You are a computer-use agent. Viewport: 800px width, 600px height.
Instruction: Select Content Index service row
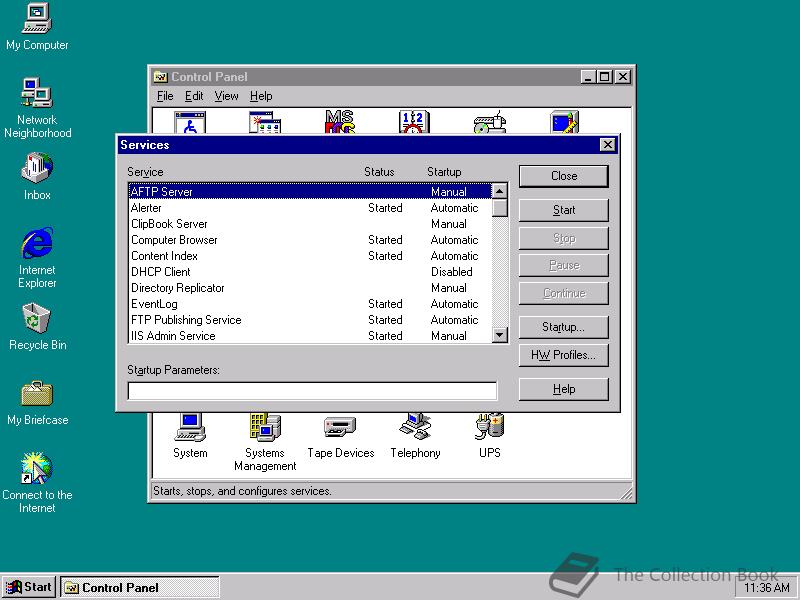tap(310, 256)
